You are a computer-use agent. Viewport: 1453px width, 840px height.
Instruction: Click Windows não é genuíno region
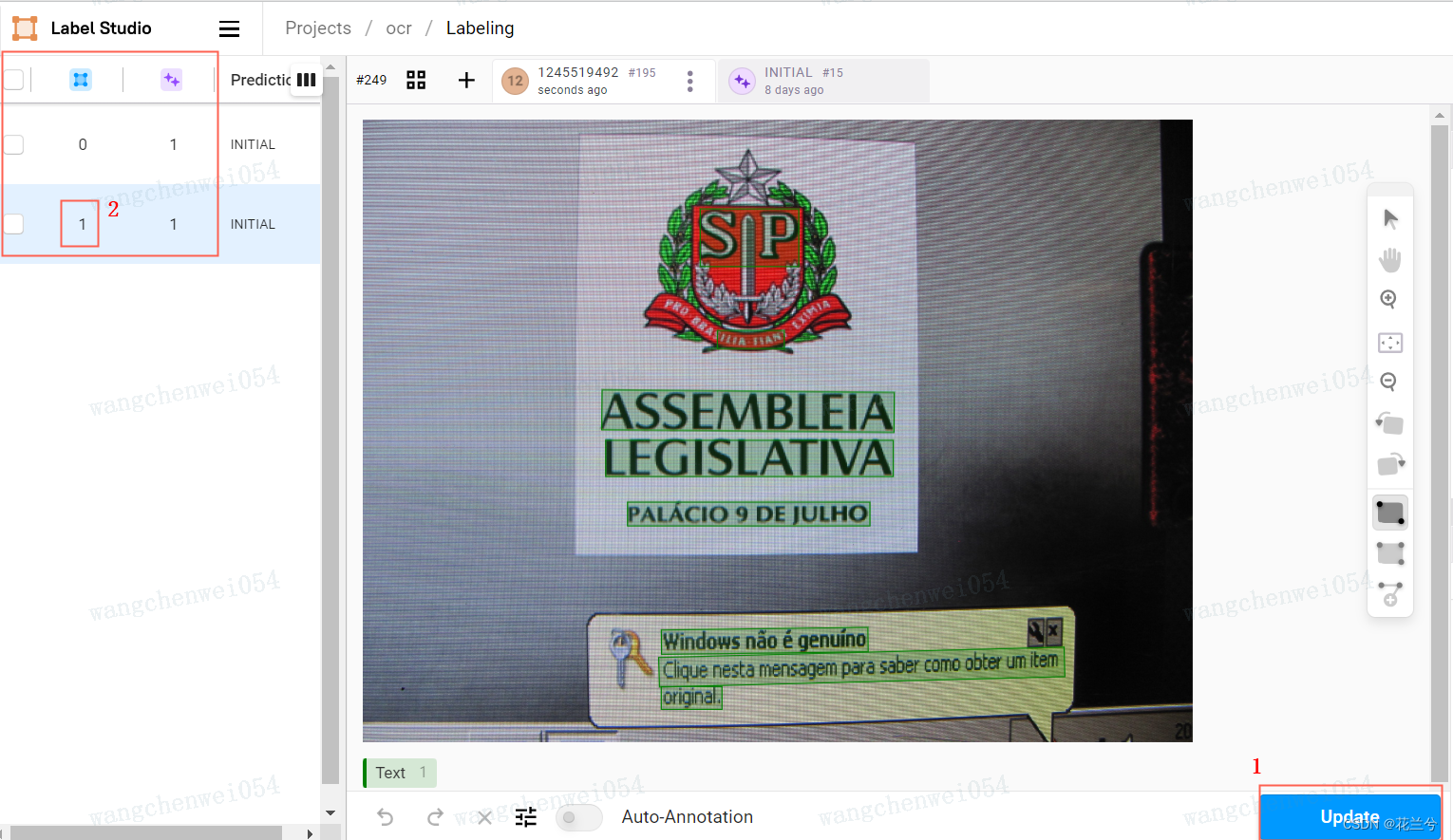point(764,641)
